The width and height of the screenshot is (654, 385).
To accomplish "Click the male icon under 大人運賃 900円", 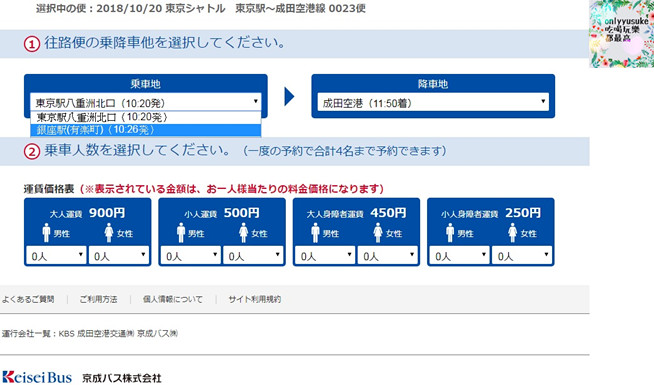I will (x=46, y=233).
